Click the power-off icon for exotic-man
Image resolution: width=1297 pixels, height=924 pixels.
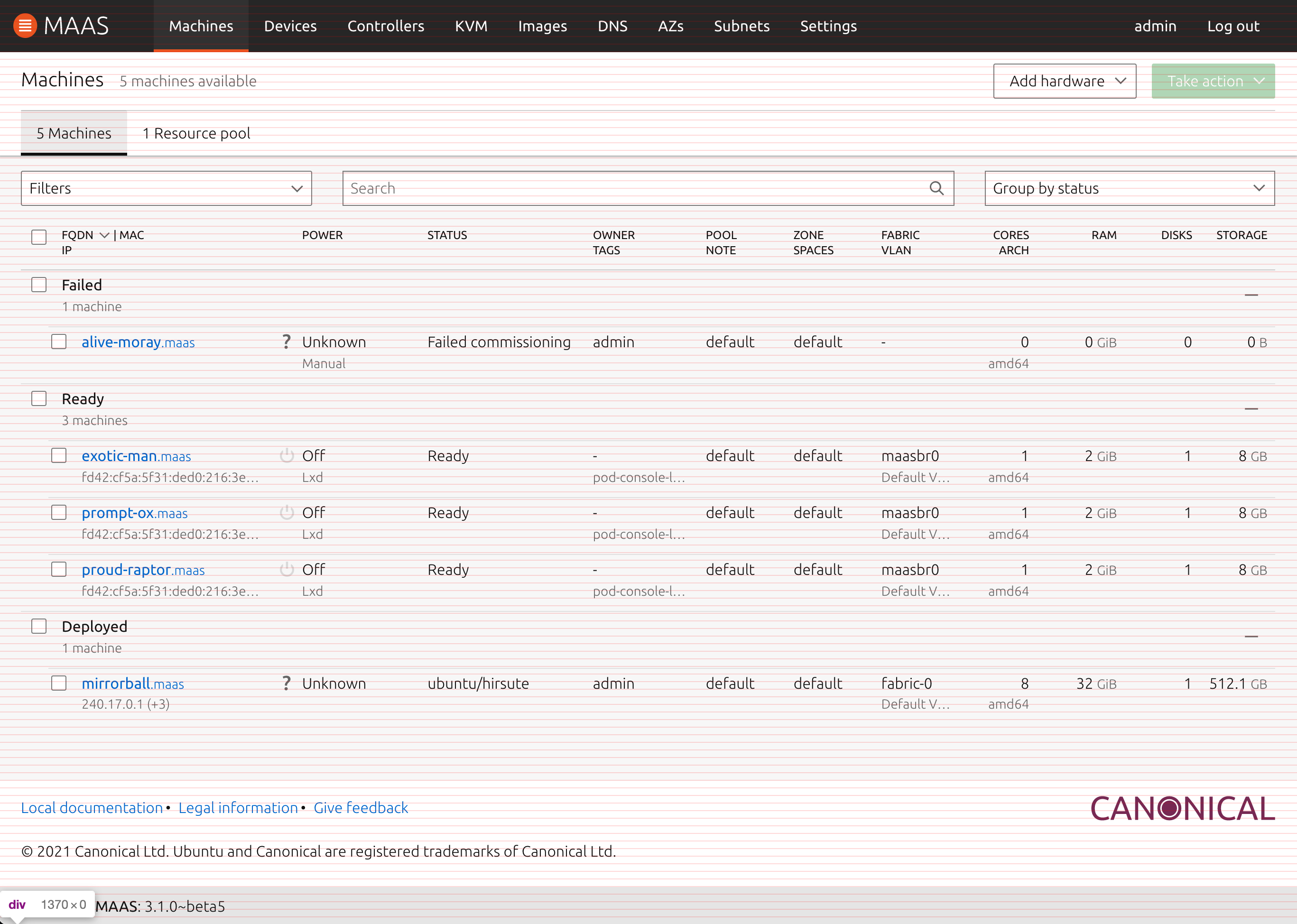tap(286, 454)
